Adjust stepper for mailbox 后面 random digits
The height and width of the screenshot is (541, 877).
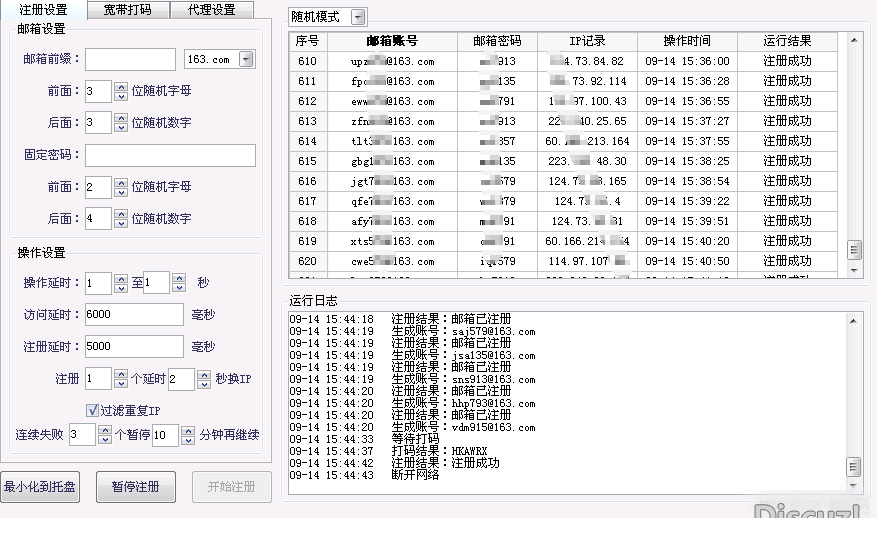click(121, 123)
